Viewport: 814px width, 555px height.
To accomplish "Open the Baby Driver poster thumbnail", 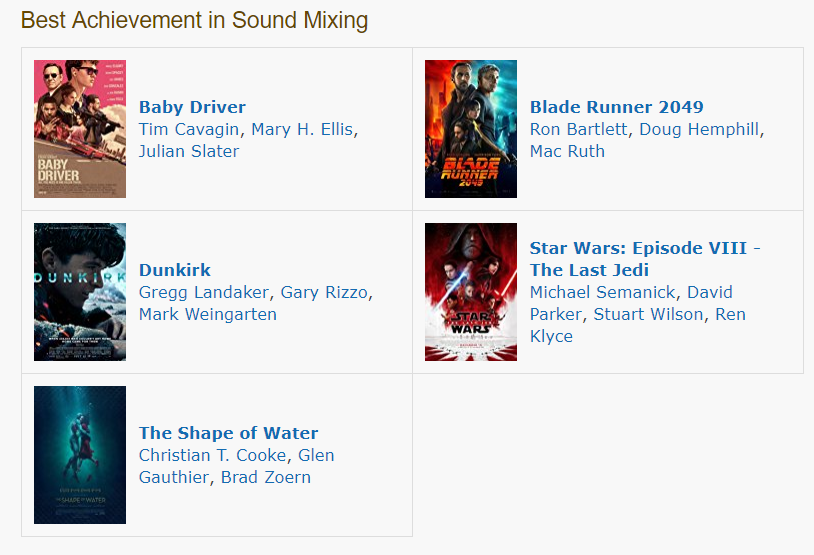I will [x=80, y=129].
